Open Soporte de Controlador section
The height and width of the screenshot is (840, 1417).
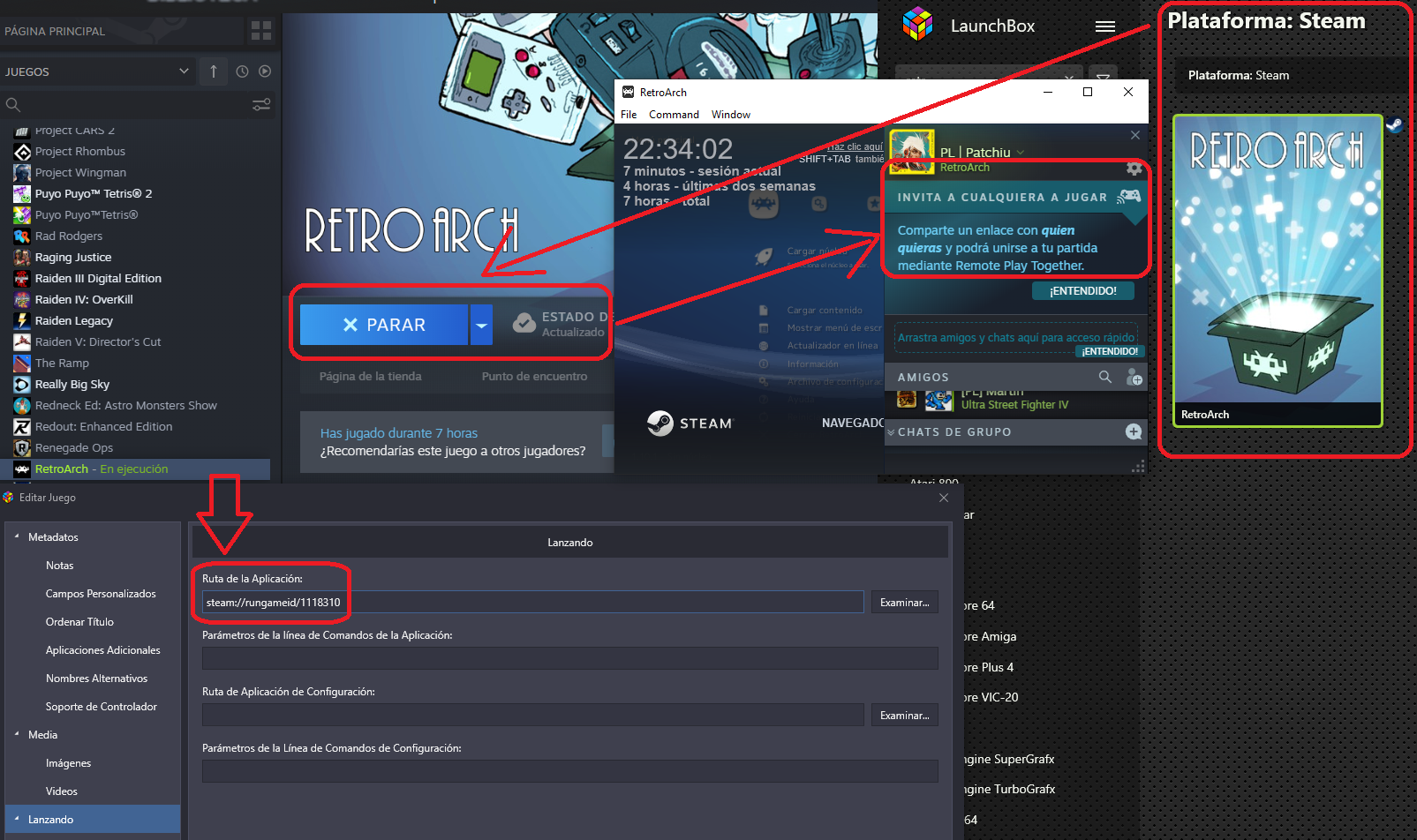pos(102,707)
